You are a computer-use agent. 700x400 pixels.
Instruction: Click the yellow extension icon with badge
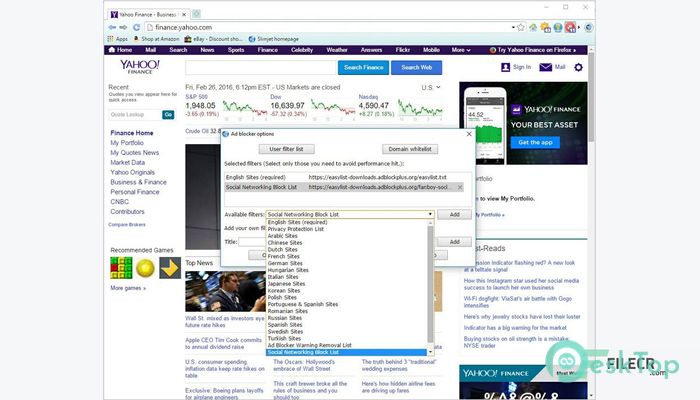pos(545,28)
